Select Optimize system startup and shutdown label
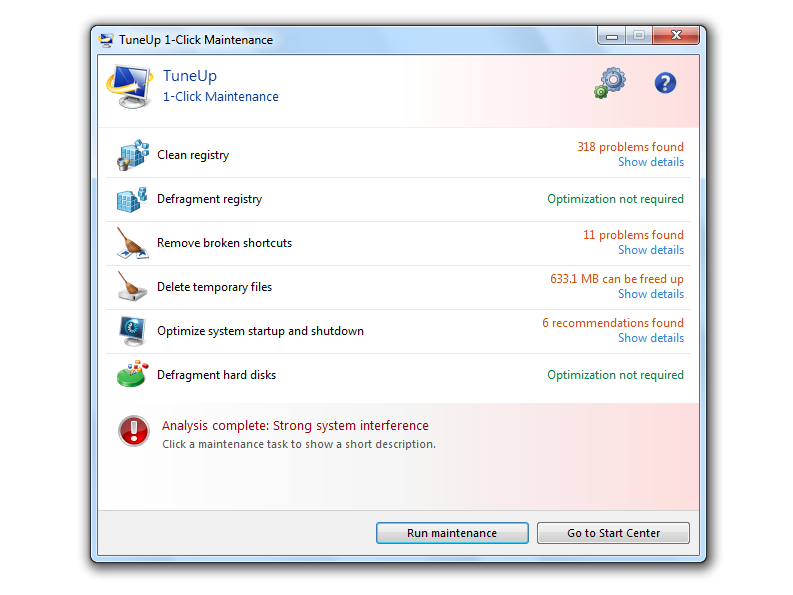Image resolution: width=793 pixels, height=595 pixels. point(260,331)
